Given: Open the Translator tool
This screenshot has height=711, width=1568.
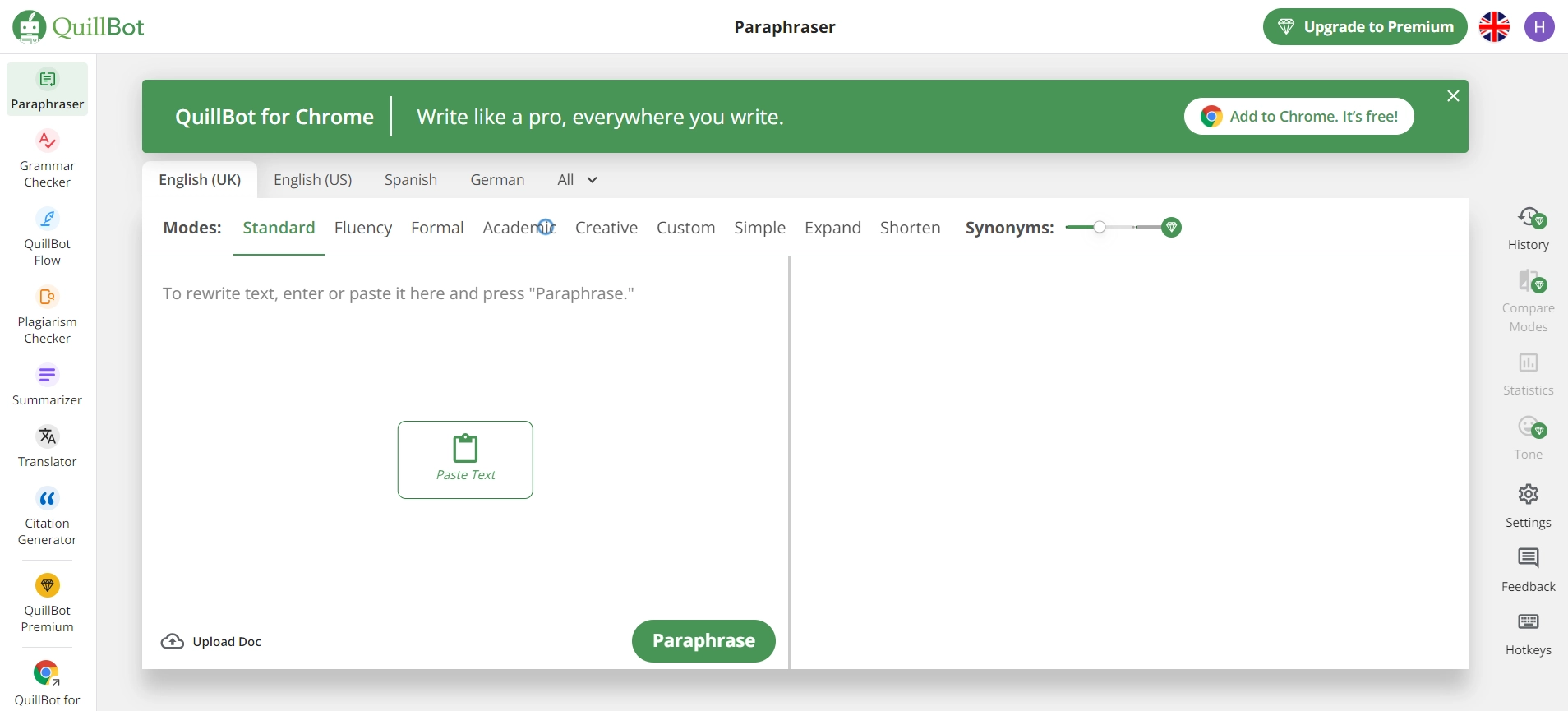Looking at the screenshot, I should pos(48,447).
